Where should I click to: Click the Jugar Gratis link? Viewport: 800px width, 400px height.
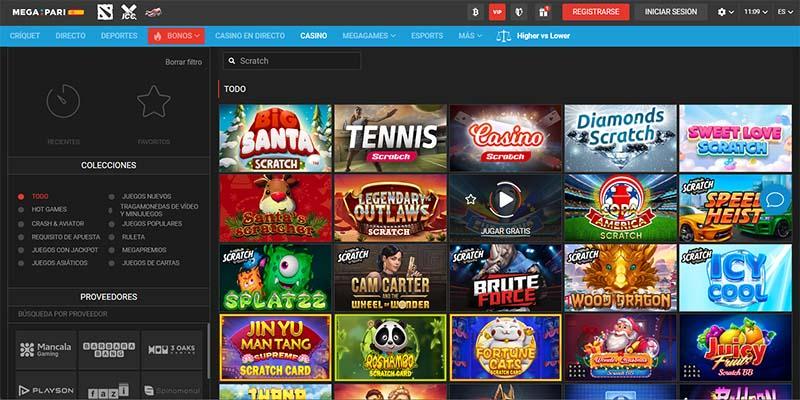506,231
